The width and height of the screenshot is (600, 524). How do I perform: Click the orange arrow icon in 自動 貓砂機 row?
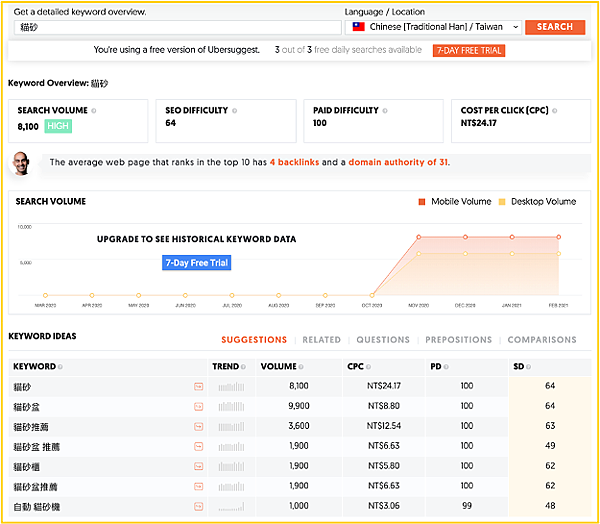pyautogui.click(x=198, y=505)
